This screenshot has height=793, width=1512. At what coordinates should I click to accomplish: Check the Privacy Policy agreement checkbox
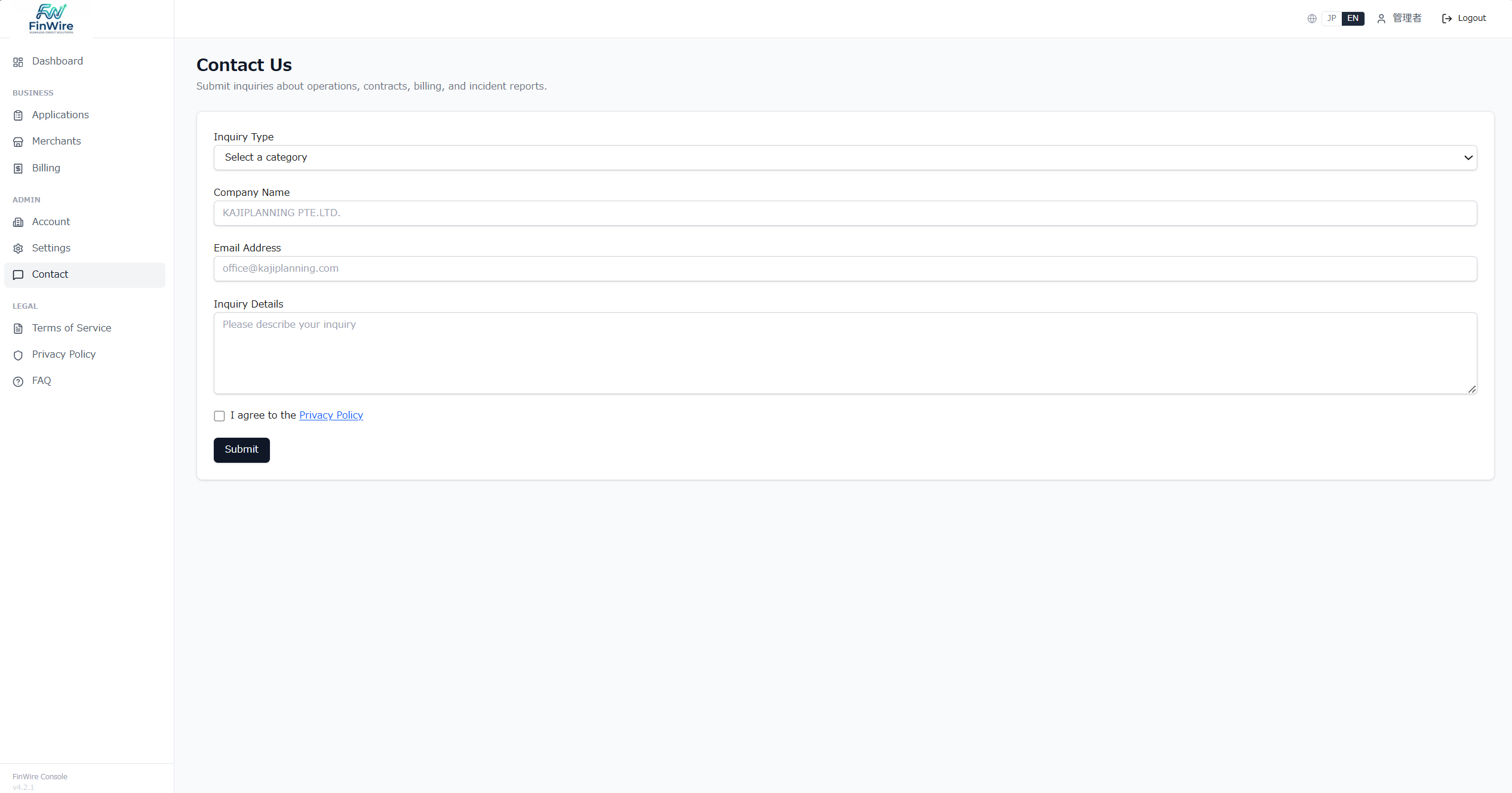coord(219,416)
